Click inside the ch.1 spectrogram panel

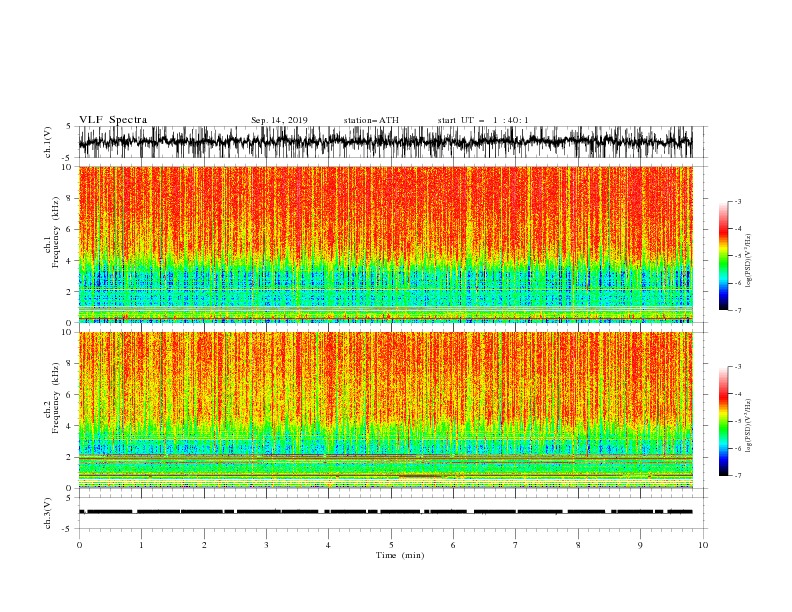[385, 244]
